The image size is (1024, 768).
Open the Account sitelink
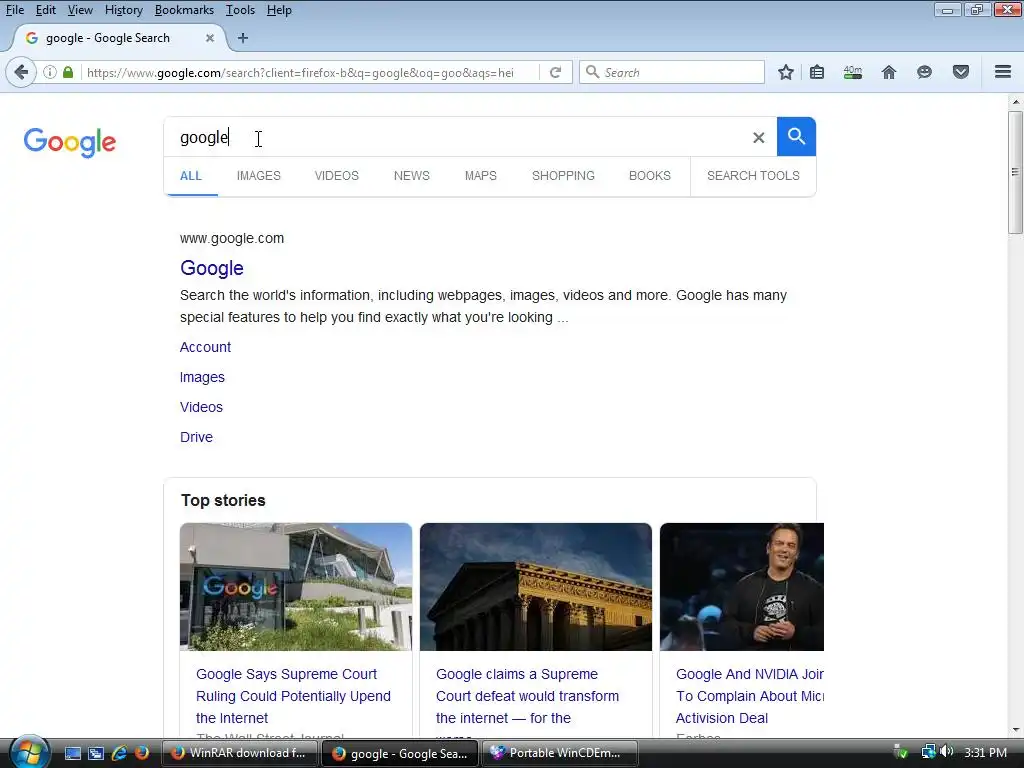[205, 347]
